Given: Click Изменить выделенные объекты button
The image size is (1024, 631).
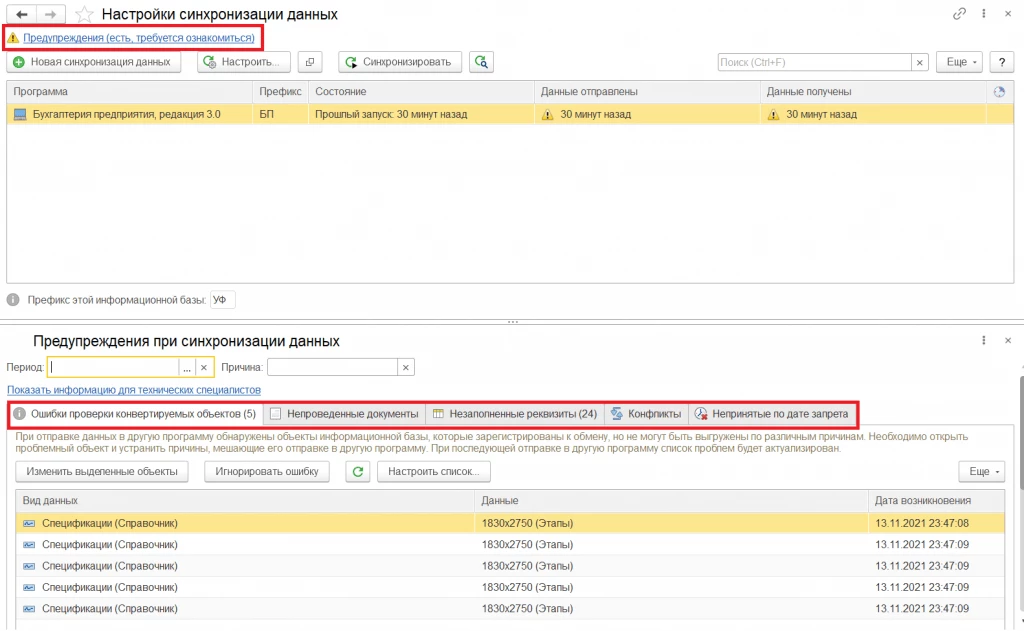Looking at the screenshot, I should pyautogui.click(x=102, y=472).
